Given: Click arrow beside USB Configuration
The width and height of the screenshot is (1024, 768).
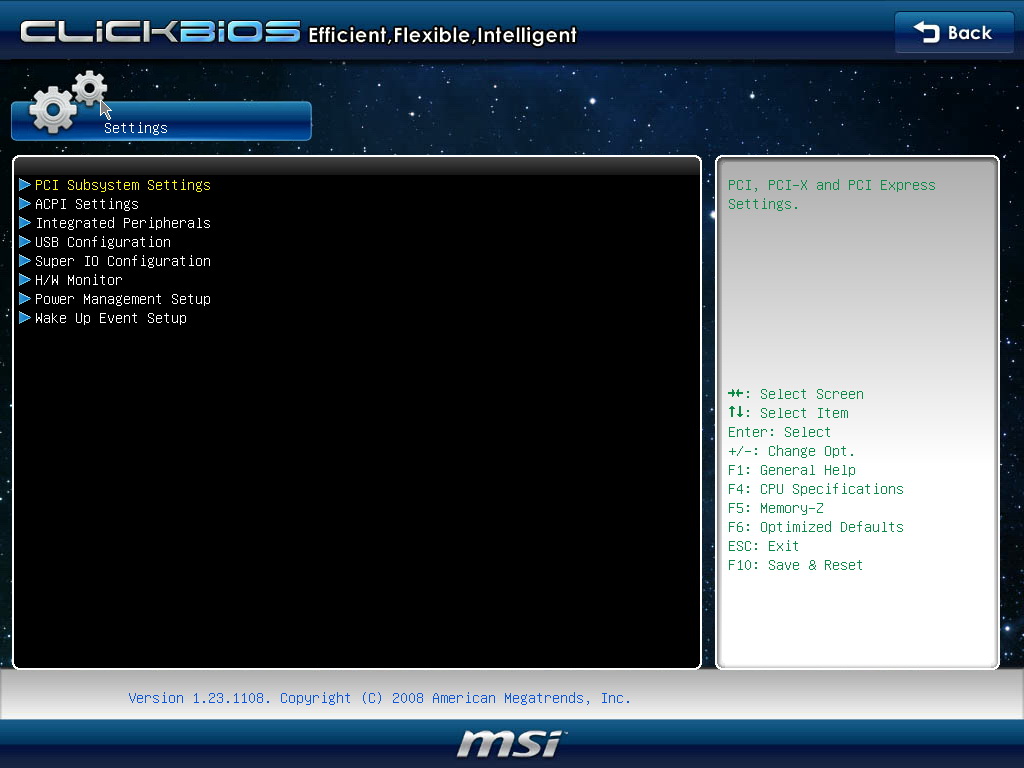Looking at the screenshot, I should 25,241.
